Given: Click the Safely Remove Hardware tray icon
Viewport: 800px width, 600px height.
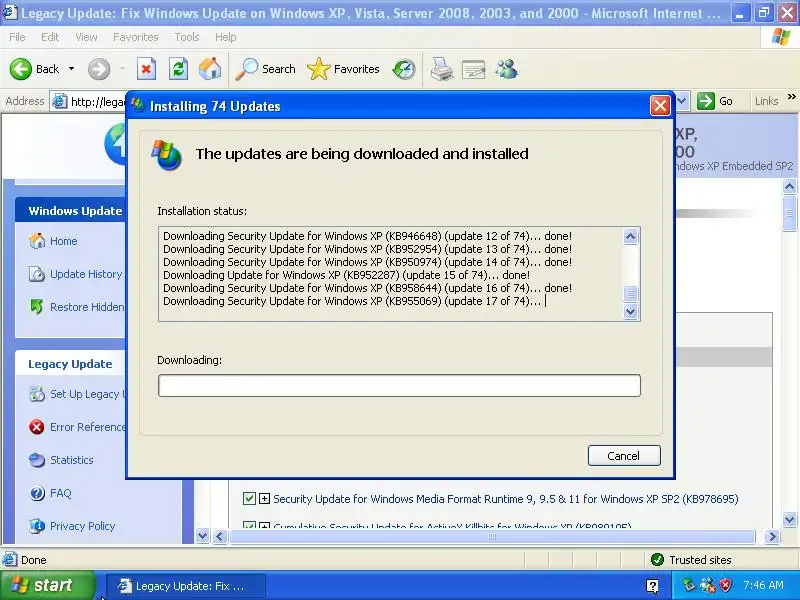Looking at the screenshot, I should 689,585.
